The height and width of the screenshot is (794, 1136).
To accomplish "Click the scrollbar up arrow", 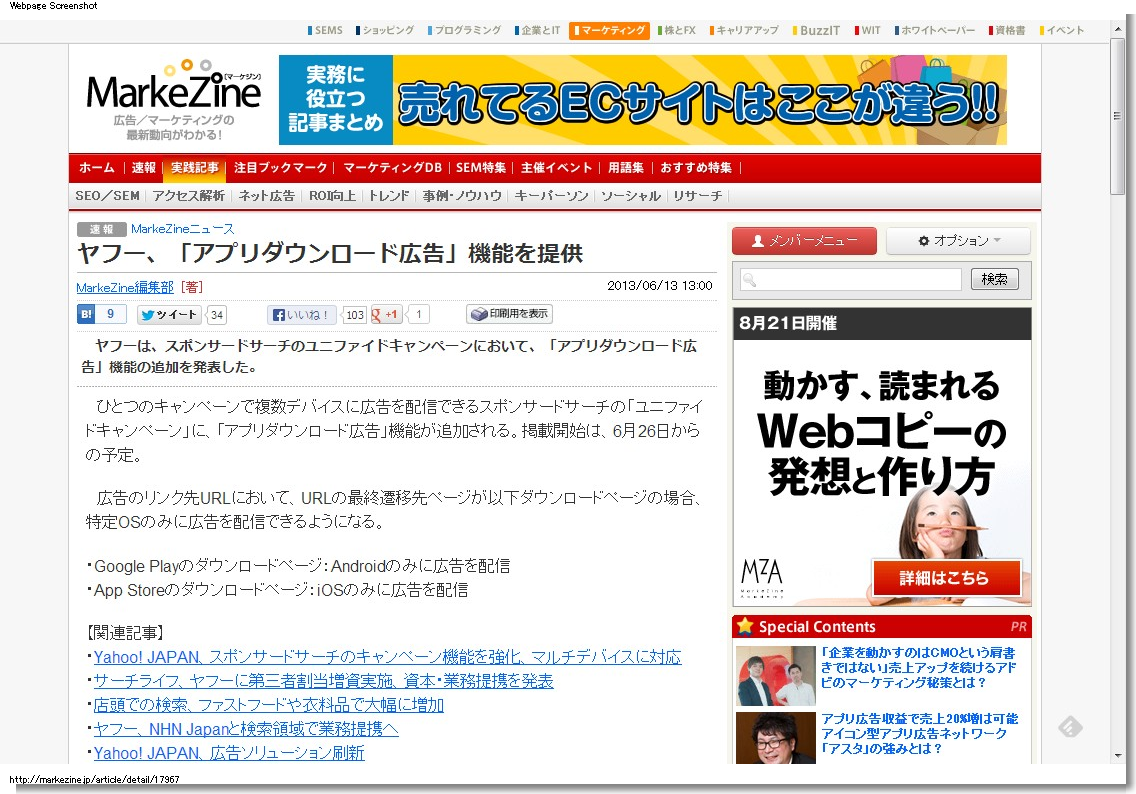I will pos(1118,30).
